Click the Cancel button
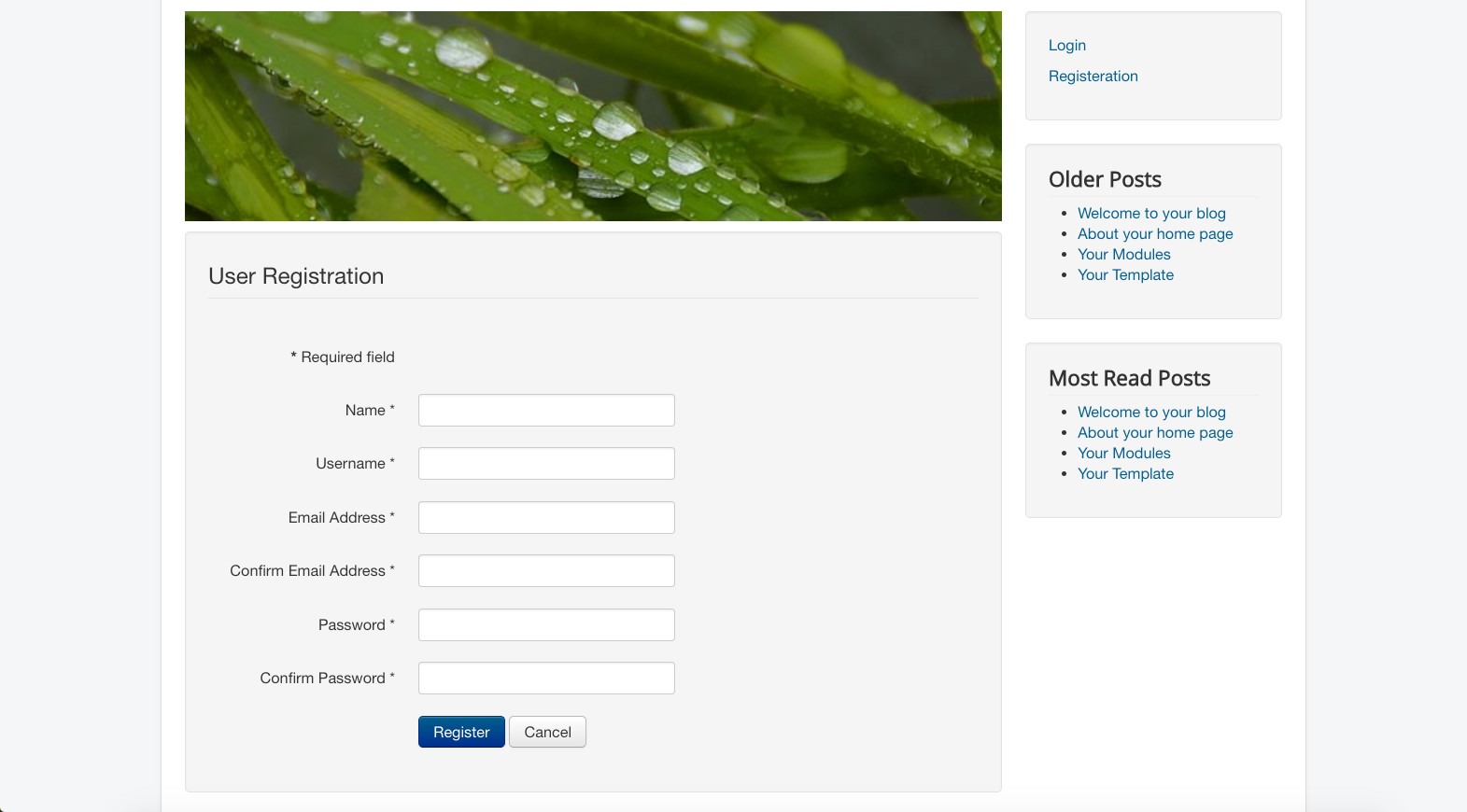This screenshot has width=1467, height=812. click(547, 732)
